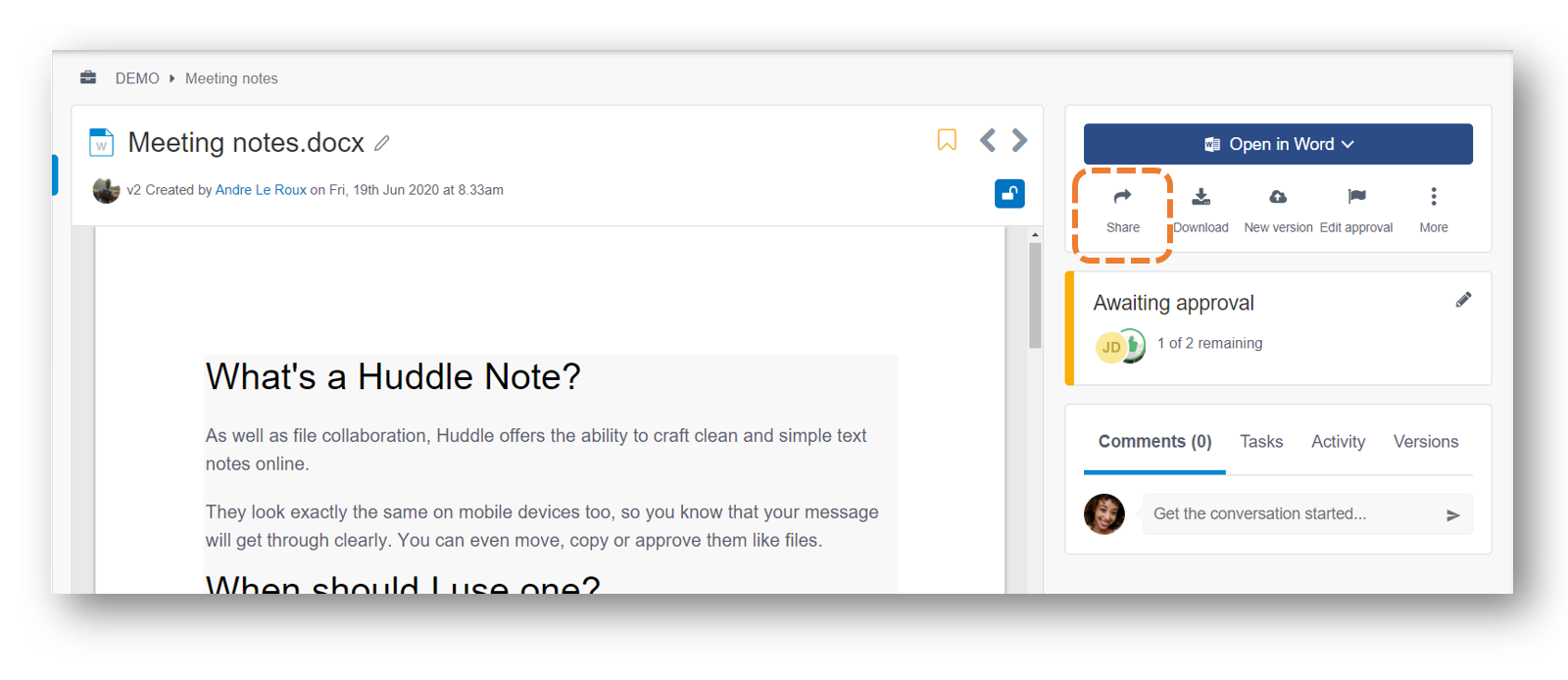Go to next file with right chevron
1568x680 pixels.
(x=1019, y=140)
